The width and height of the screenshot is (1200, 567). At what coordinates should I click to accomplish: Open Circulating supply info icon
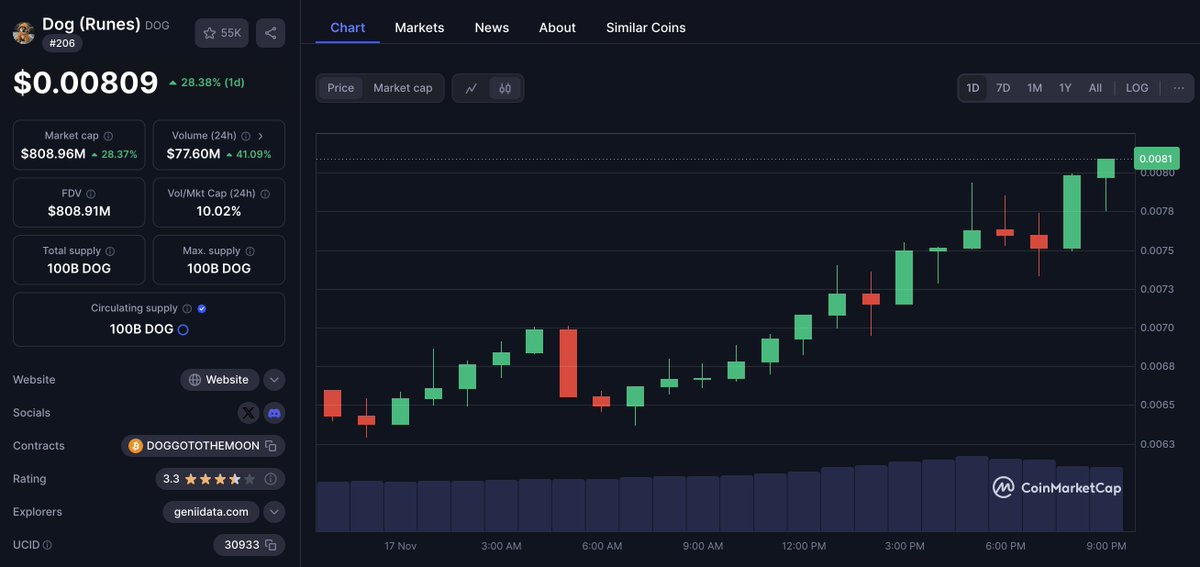click(x=187, y=309)
